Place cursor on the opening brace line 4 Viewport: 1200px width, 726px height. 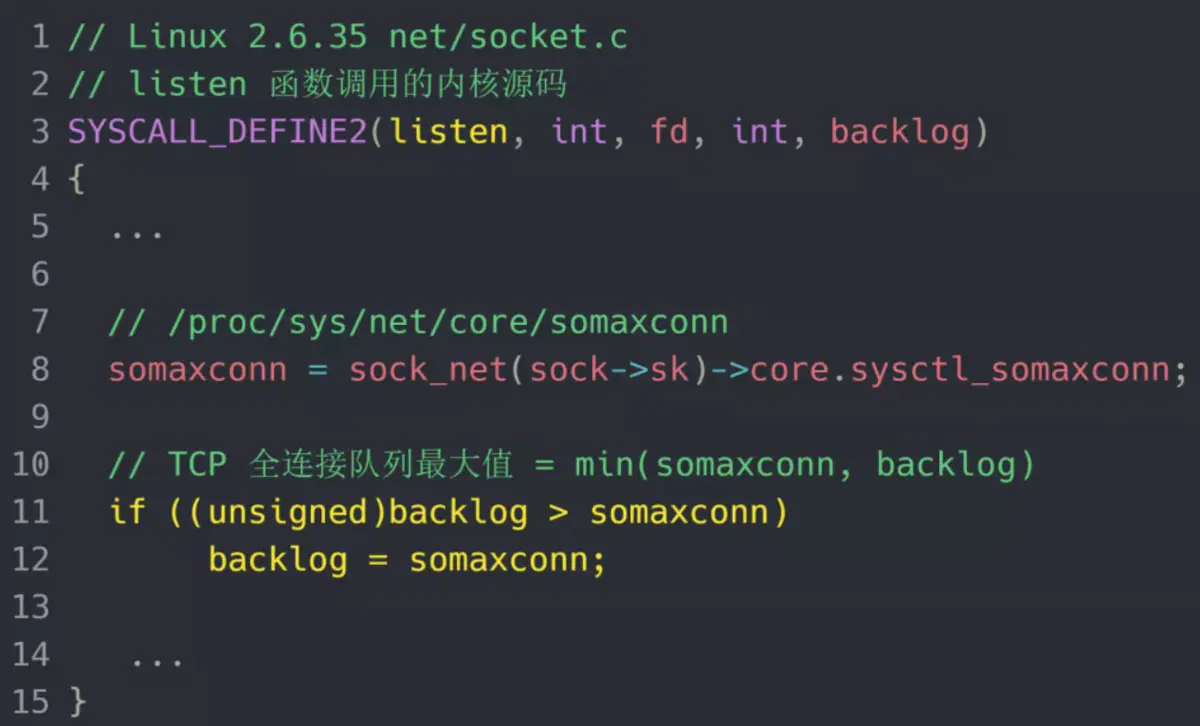pyautogui.click(x=76, y=180)
